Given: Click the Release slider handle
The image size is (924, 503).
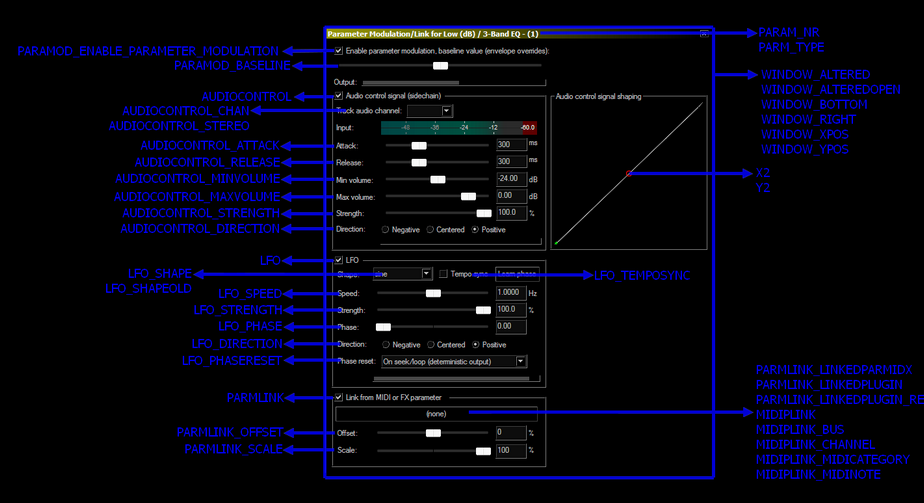Looking at the screenshot, I should click(x=419, y=163).
